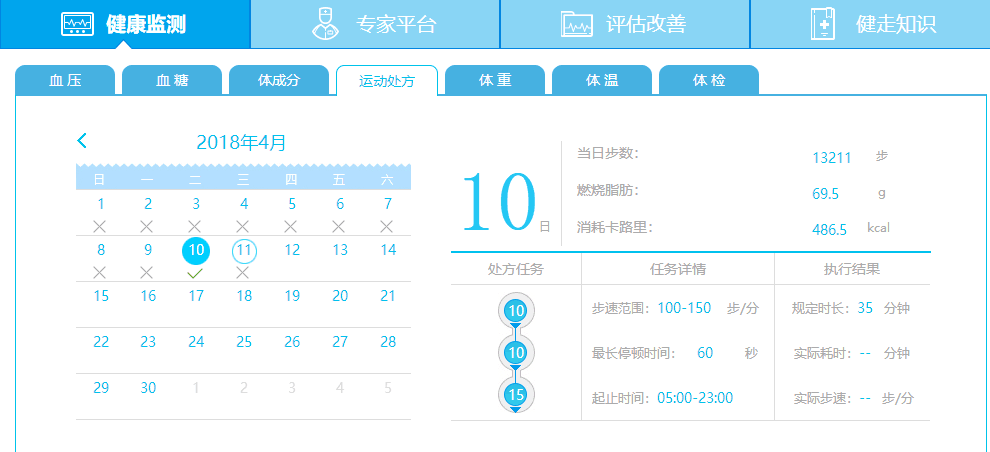This screenshot has height=452, width=990.
Task: Switch to the 体检 sub-tab
Action: click(x=709, y=80)
